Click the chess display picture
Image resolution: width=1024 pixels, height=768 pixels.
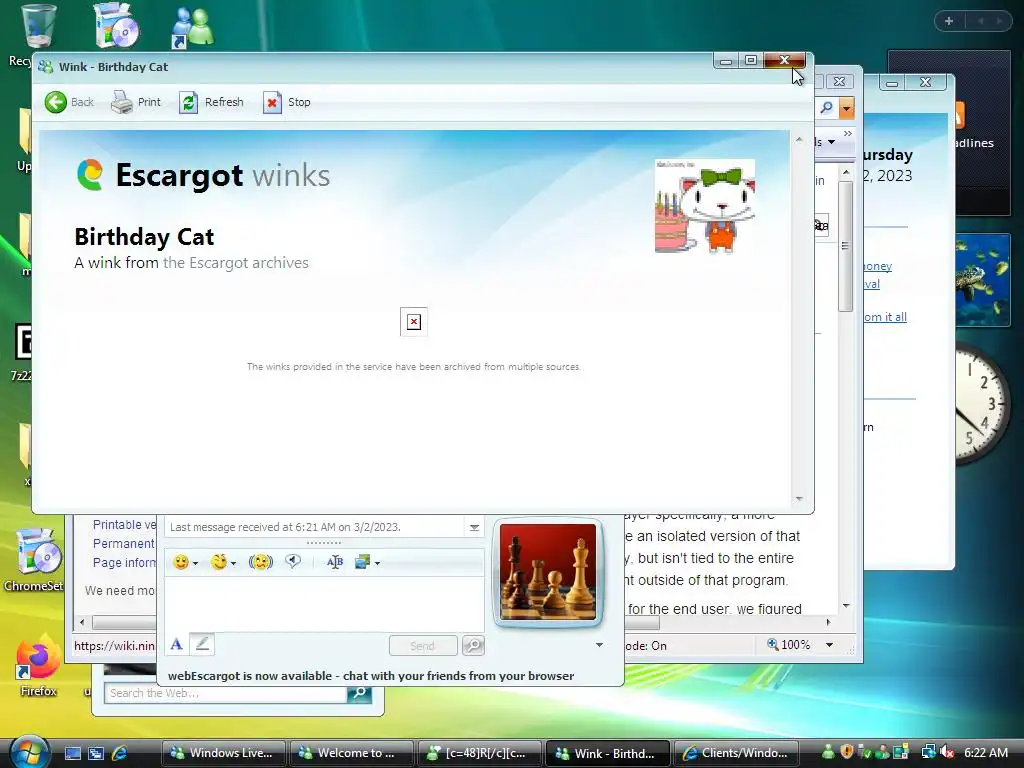[548, 572]
